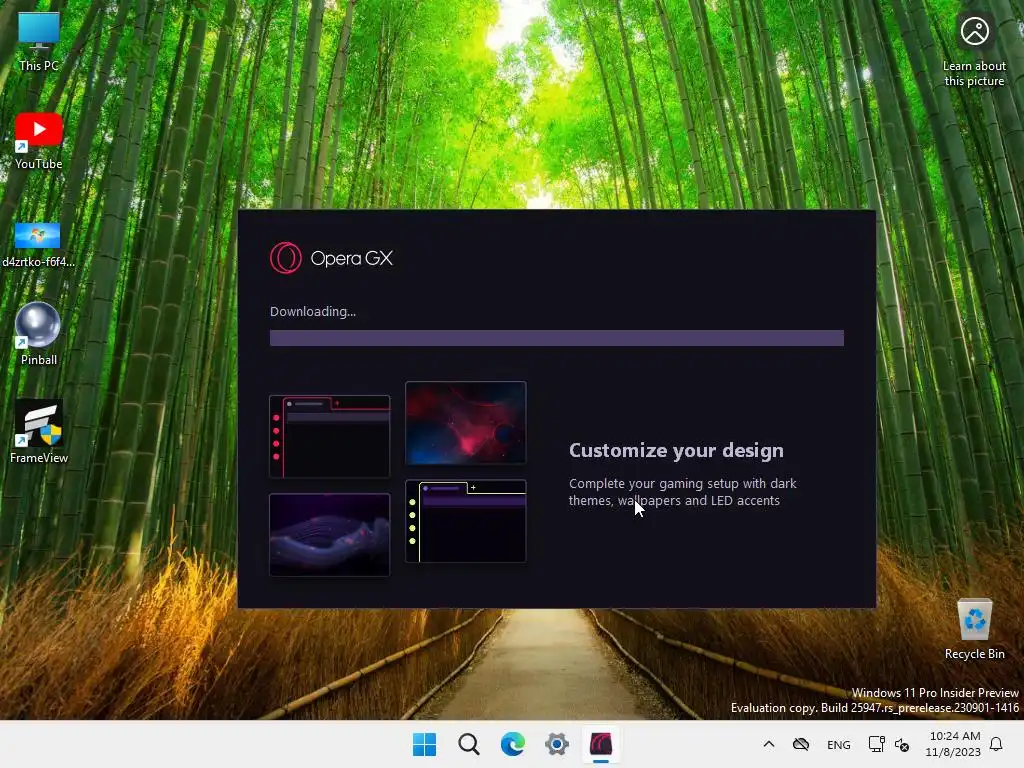1024x768 pixels.
Task: Launch Microsoft Edge from taskbar
Action: click(513, 744)
